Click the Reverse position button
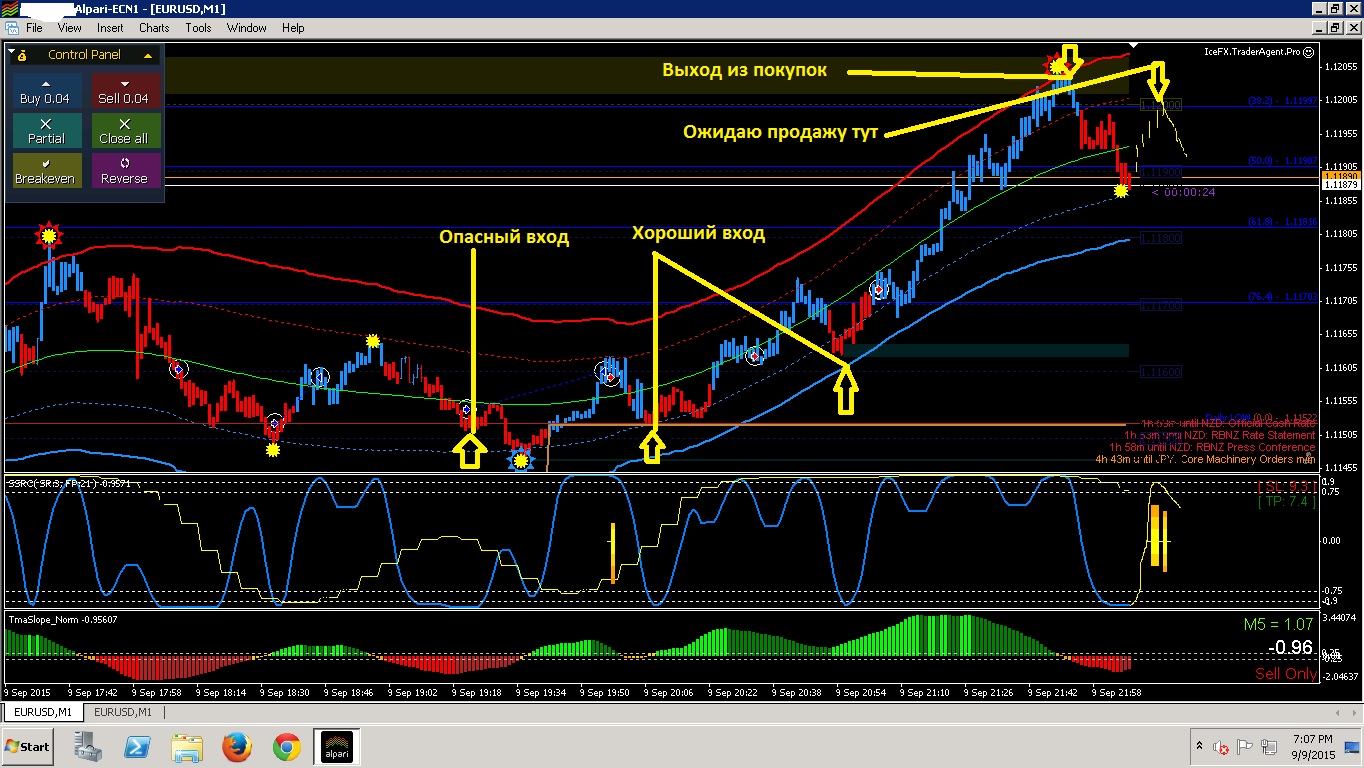This screenshot has width=1364, height=768. (125, 171)
